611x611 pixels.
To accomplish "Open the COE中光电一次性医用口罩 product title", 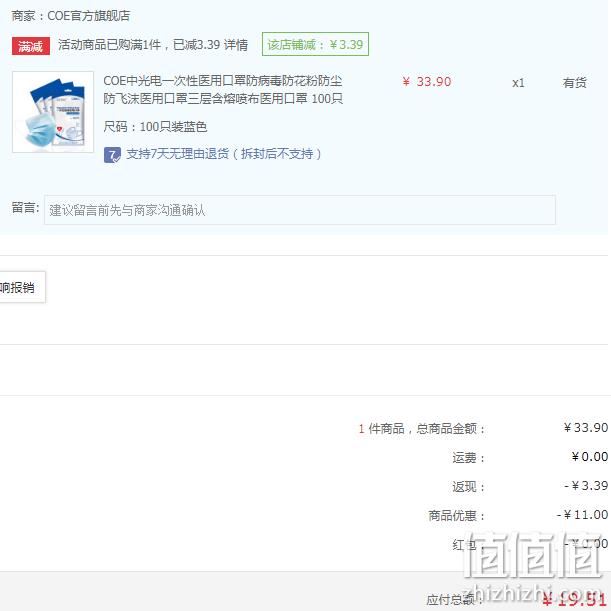I will (x=223, y=90).
